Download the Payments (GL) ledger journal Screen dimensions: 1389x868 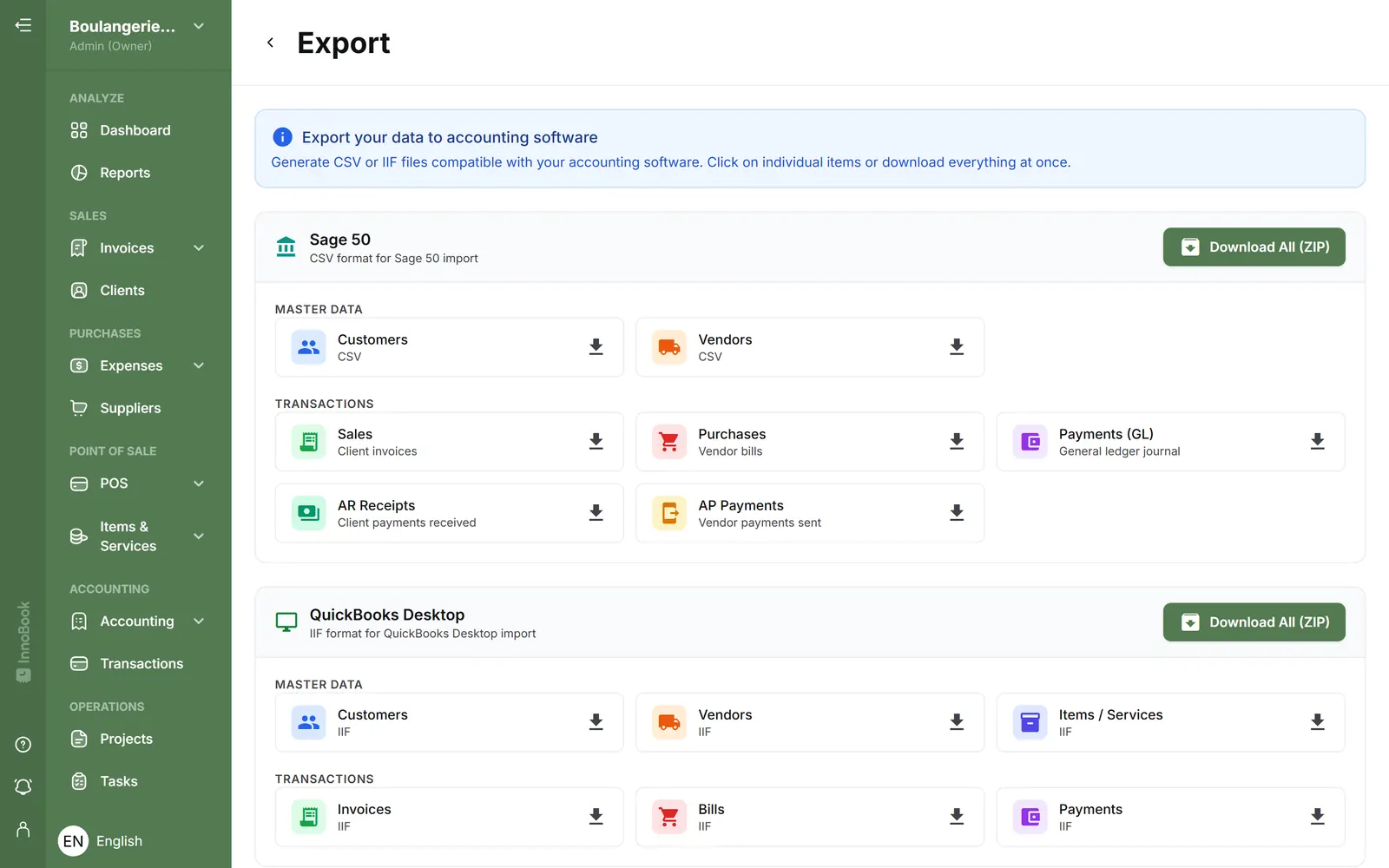pos(1317,442)
